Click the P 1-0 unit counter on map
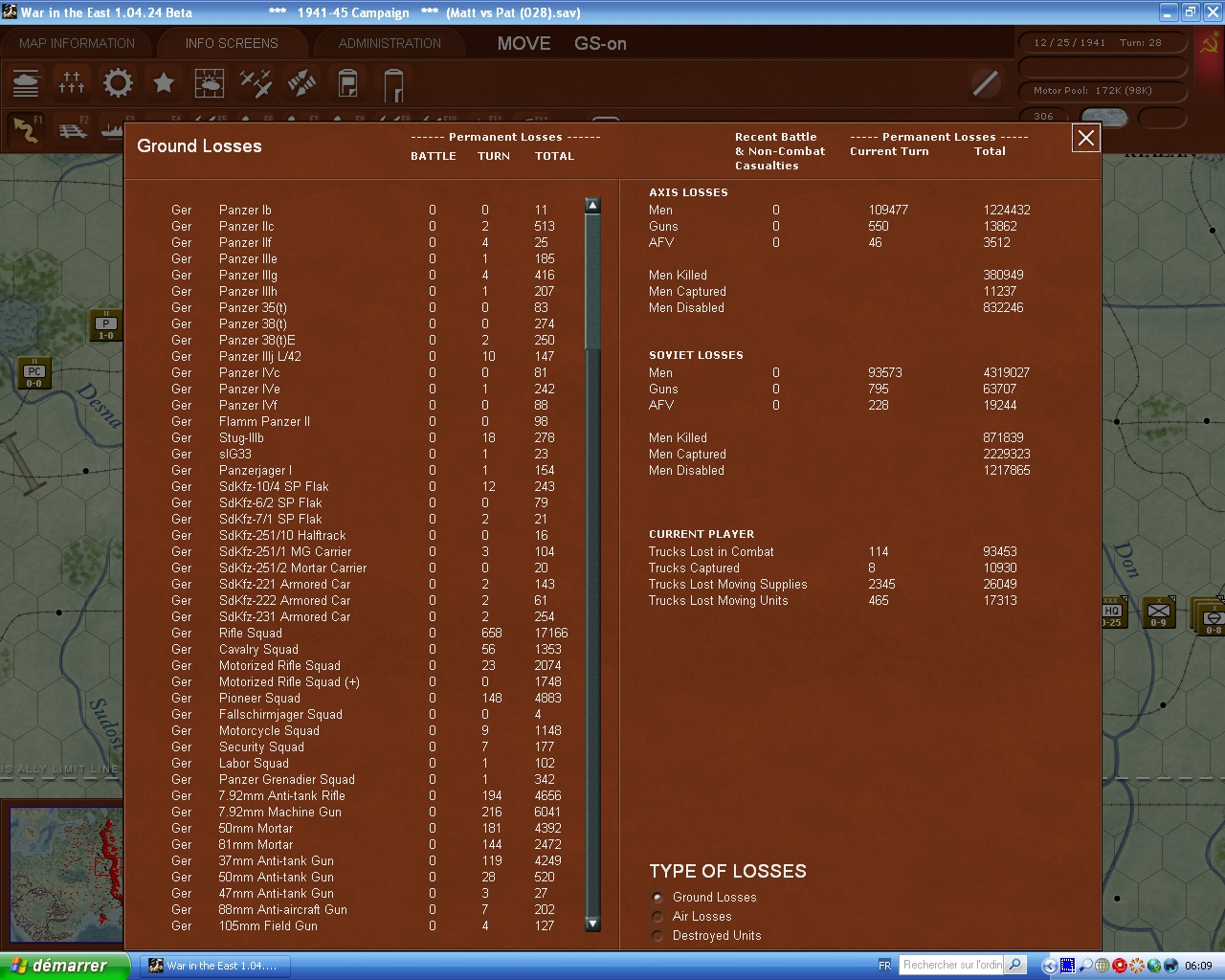The width and height of the screenshot is (1225, 980). (105, 325)
